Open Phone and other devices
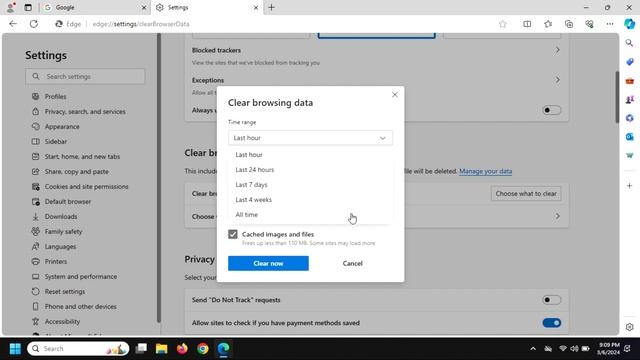The height and width of the screenshot is (360, 640). [80, 307]
